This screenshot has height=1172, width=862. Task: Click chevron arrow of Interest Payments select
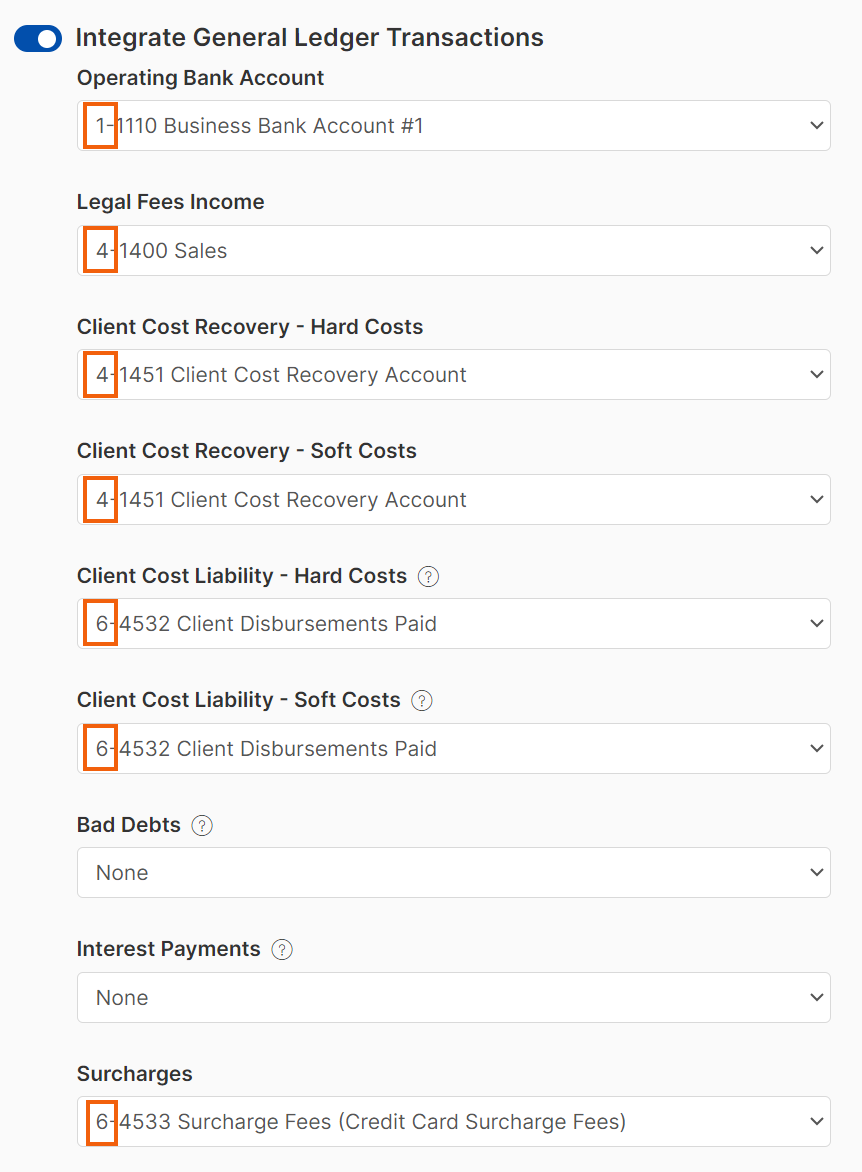[x=817, y=997]
